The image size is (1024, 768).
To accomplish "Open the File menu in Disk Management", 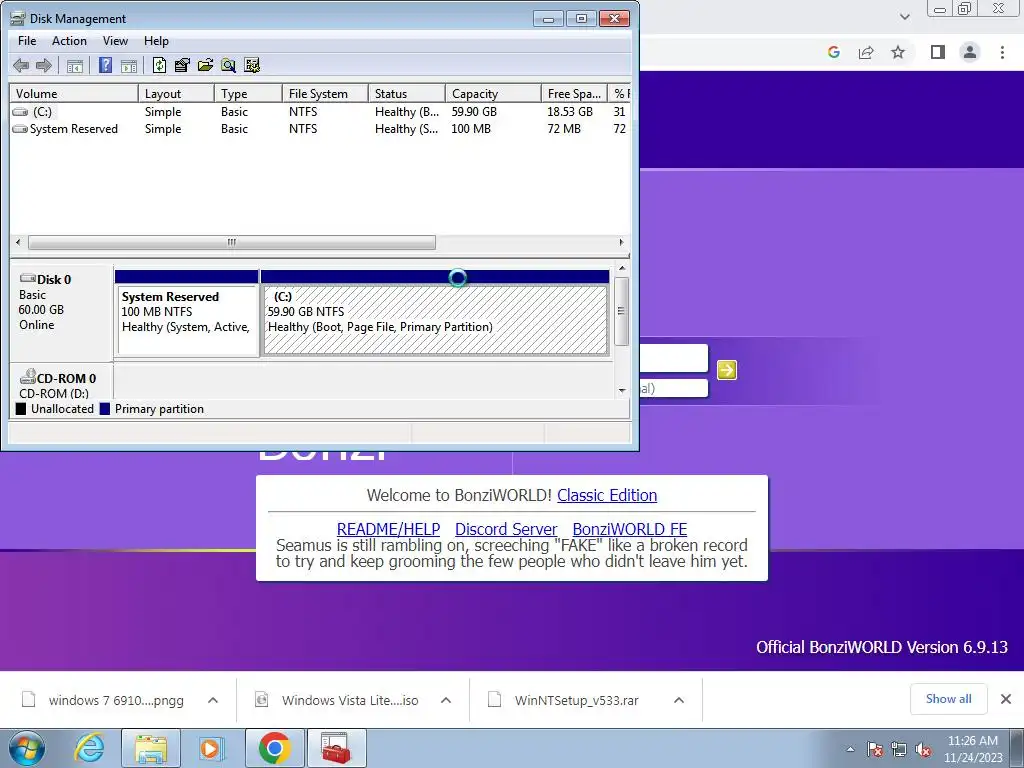I will pos(27,40).
